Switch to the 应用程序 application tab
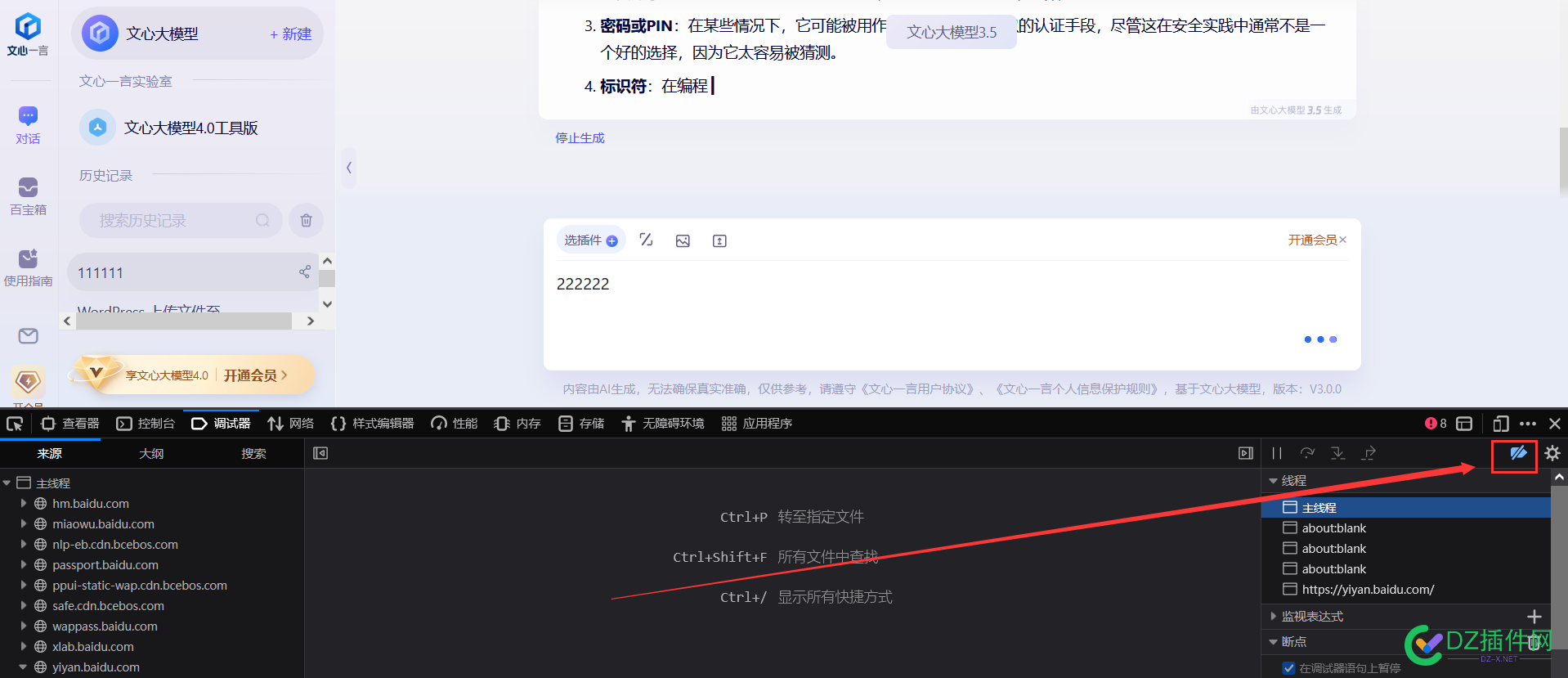The width and height of the screenshot is (1568, 678). 757,424
